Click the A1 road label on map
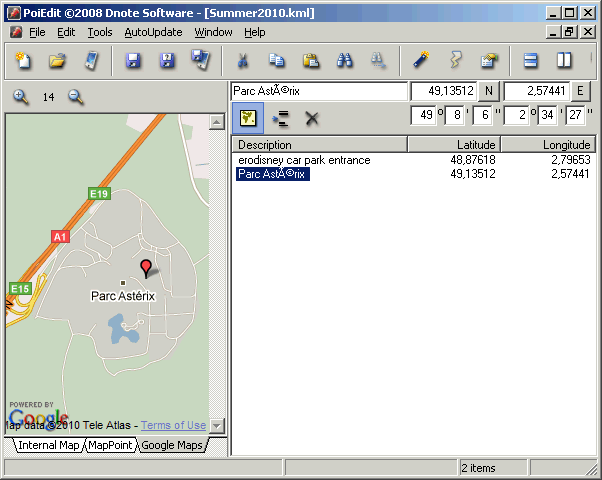This screenshot has width=602, height=480. 60,237
